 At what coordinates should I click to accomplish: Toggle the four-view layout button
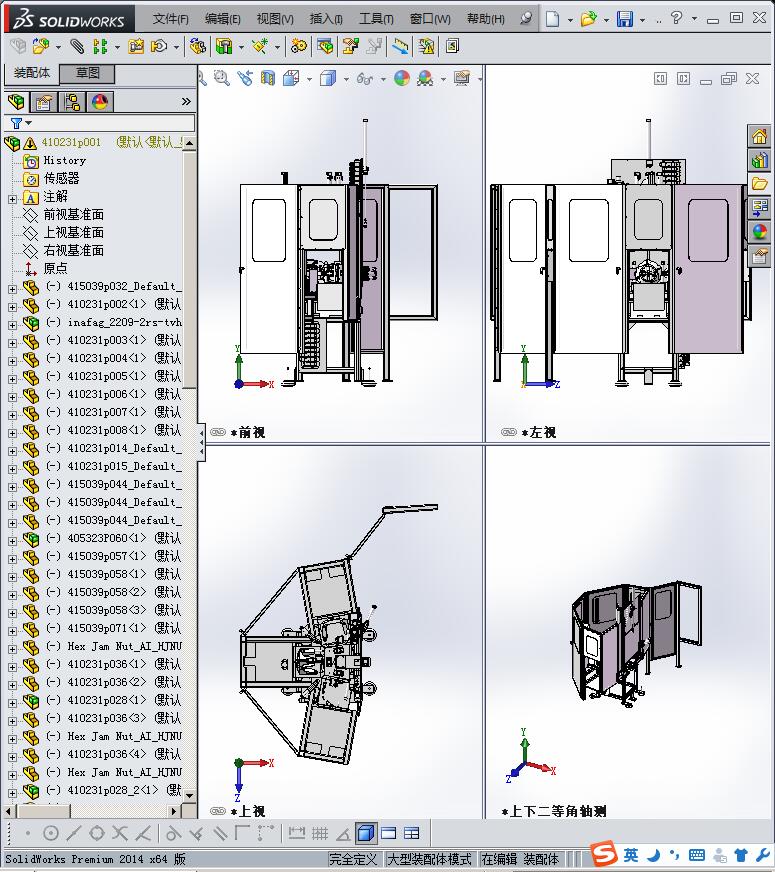411,833
